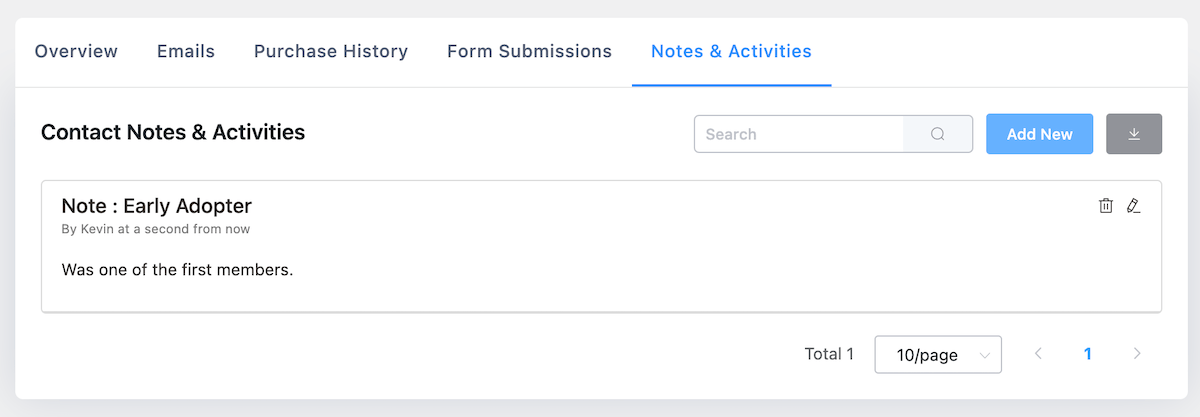Select the Notes & Activities tab

point(731,51)
